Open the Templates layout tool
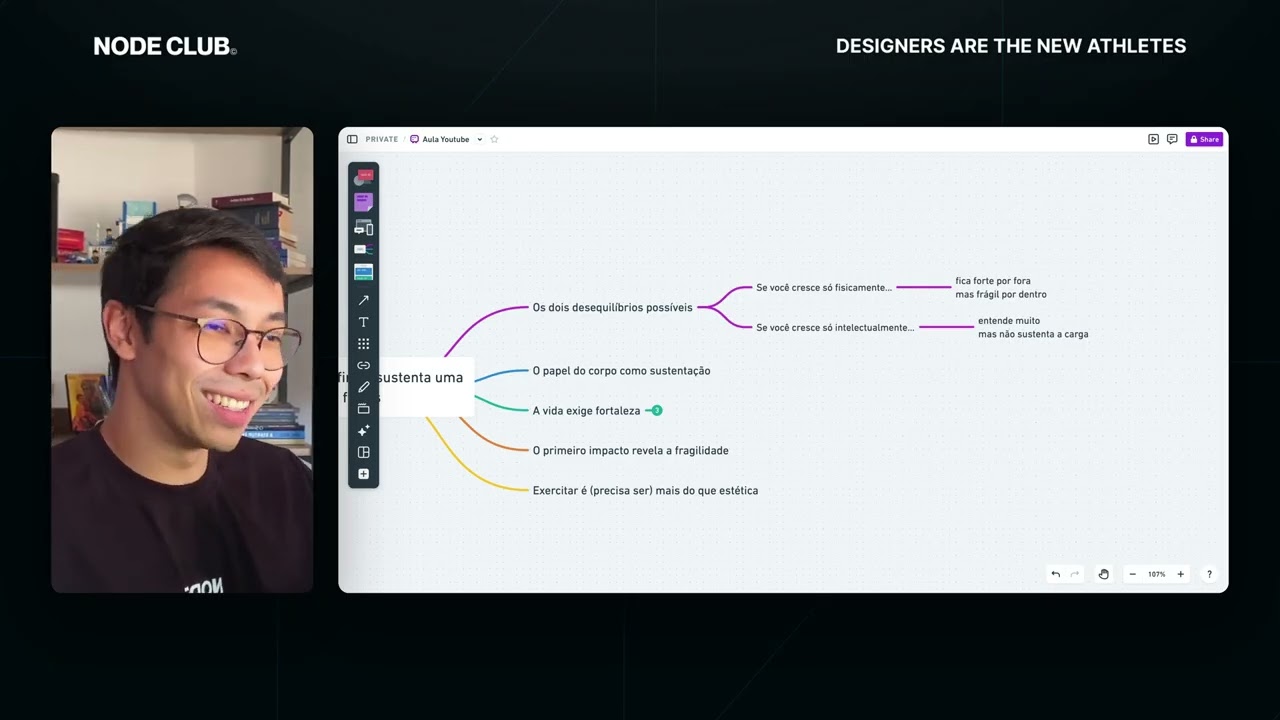Viewport: 1280px width, 720px height. pyautogui.click(x=363, y=452)
